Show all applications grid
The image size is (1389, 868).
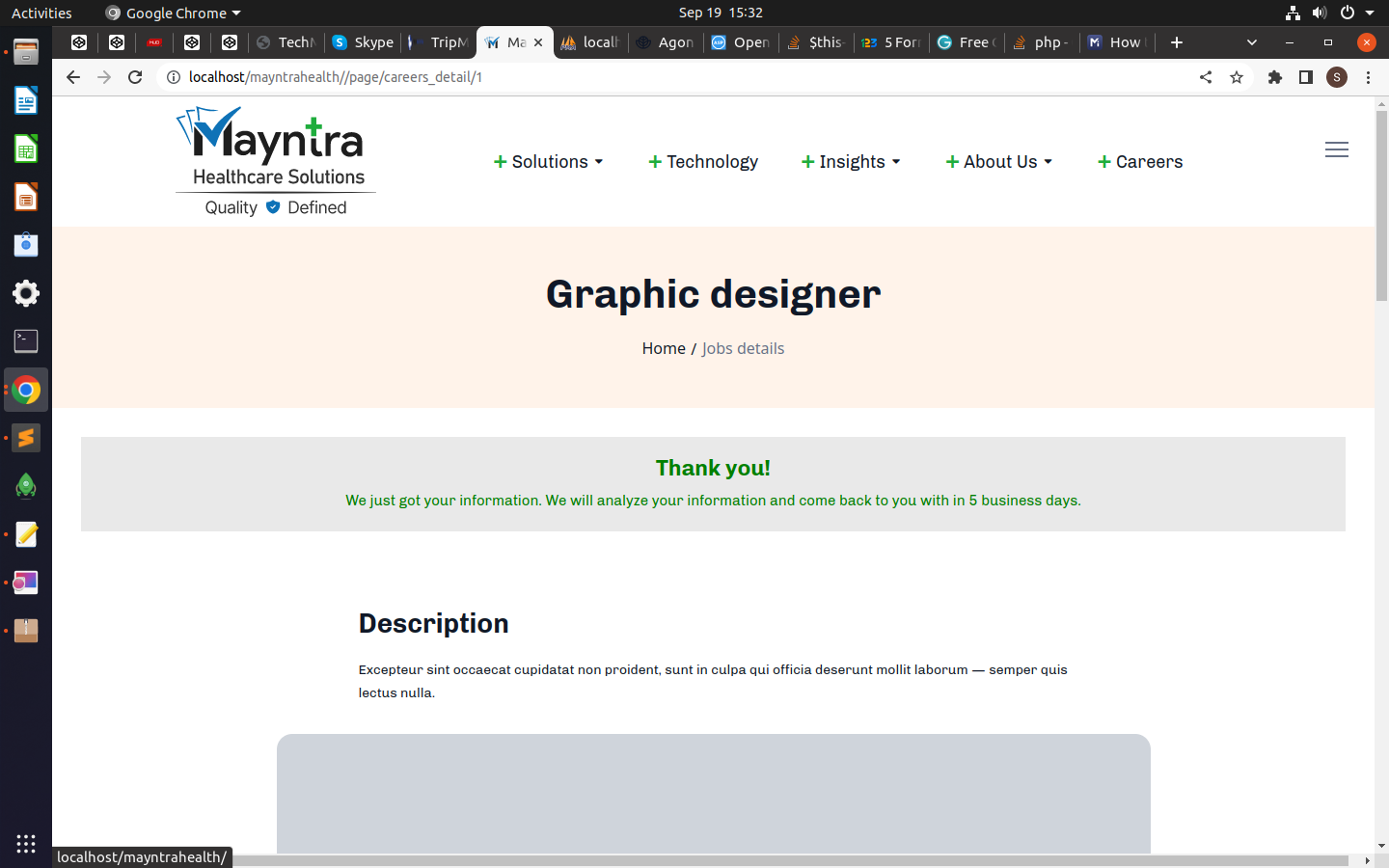coord(26,844)
